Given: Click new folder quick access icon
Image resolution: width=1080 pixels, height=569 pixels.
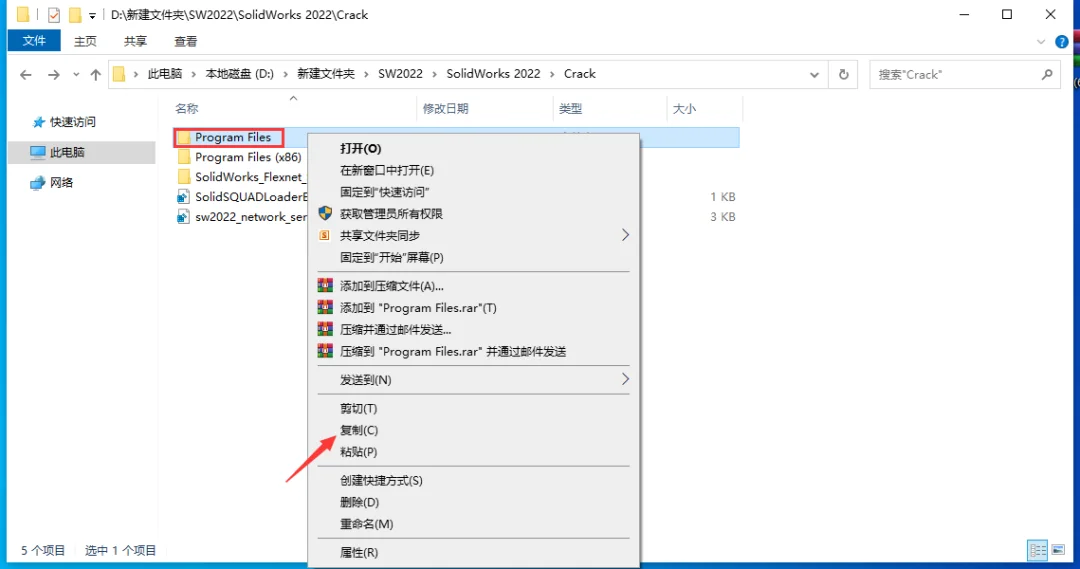Looking at the screenshot, I should (x=74, y=14).
